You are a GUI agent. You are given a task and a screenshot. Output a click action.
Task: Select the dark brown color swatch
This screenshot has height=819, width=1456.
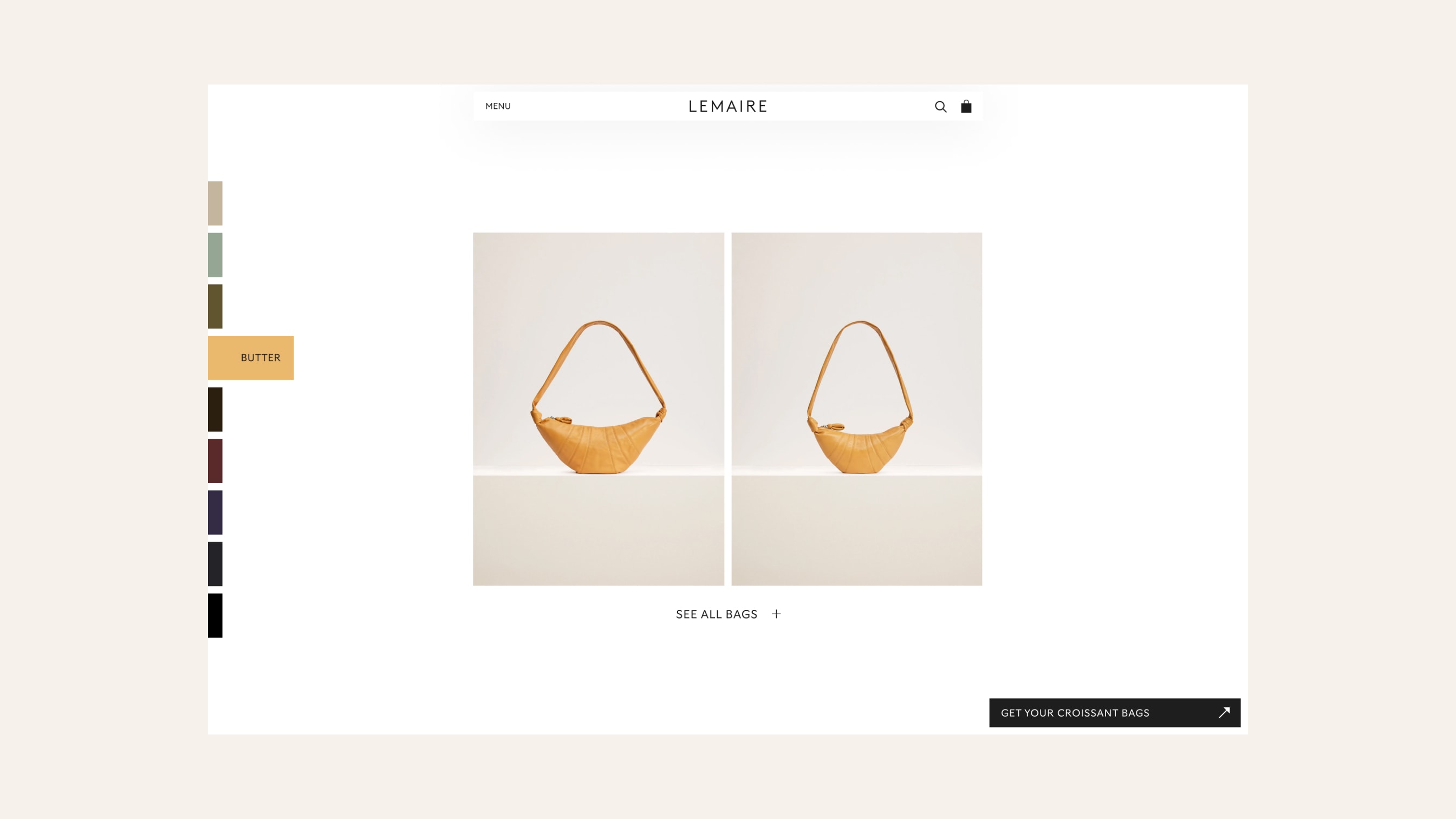(215, 409)
